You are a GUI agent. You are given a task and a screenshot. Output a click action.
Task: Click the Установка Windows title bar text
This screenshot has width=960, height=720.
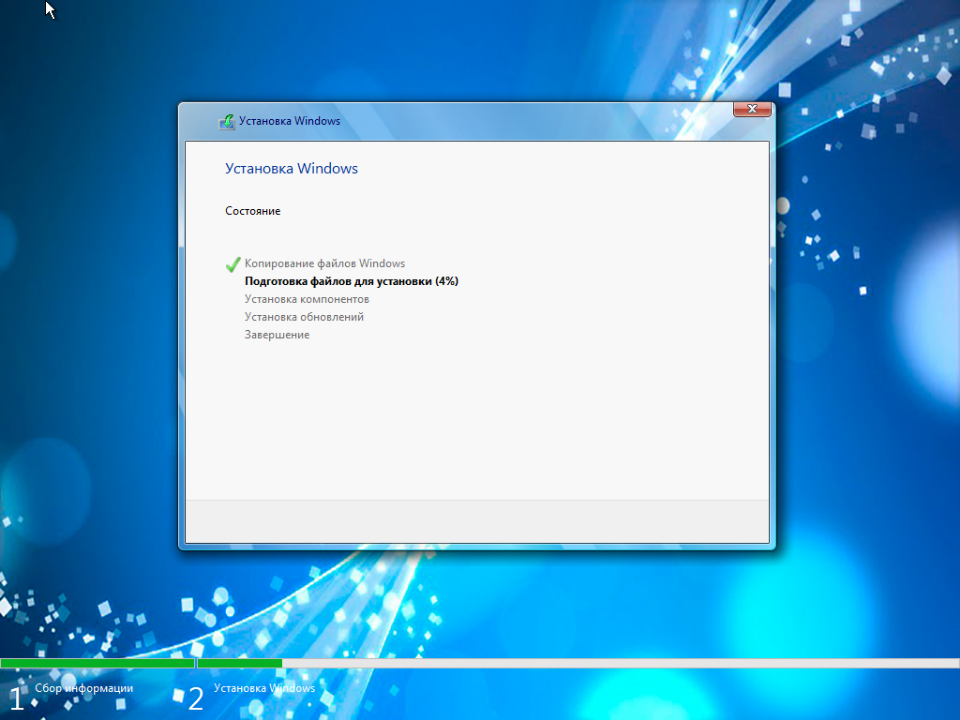pos(290,121)
